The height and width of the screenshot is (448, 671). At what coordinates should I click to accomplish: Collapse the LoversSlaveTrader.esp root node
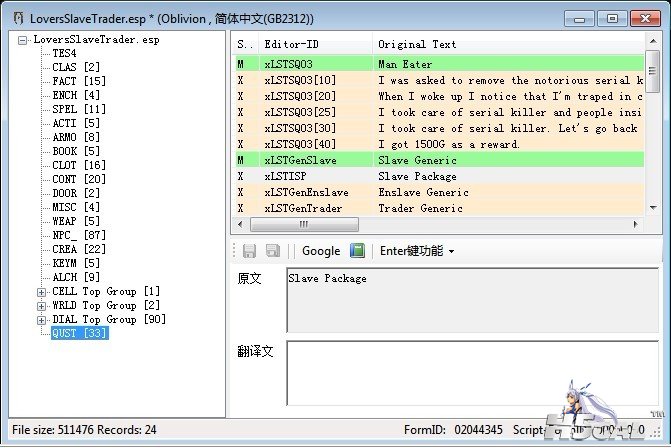click(23, 40)
